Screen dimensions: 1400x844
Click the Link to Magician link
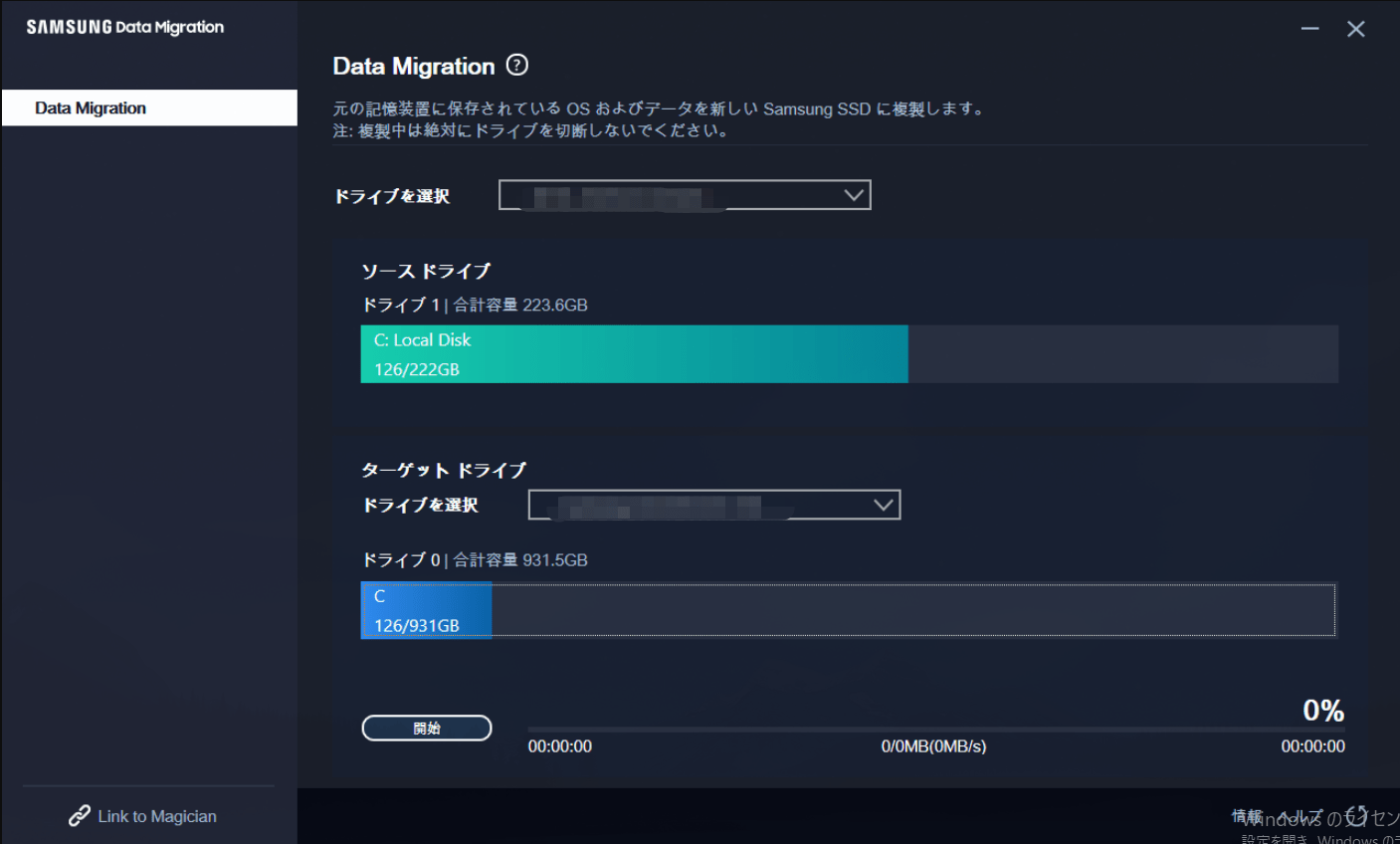[156, 815]
